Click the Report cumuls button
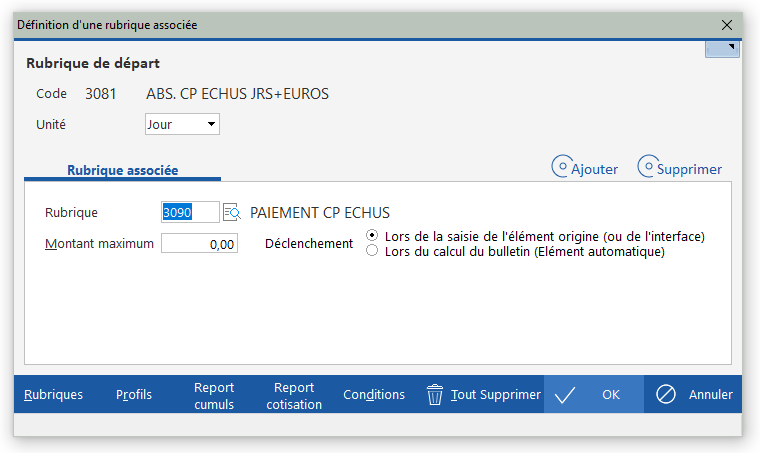The width and height of the screenshot is (760, 453). coord(214,395)
